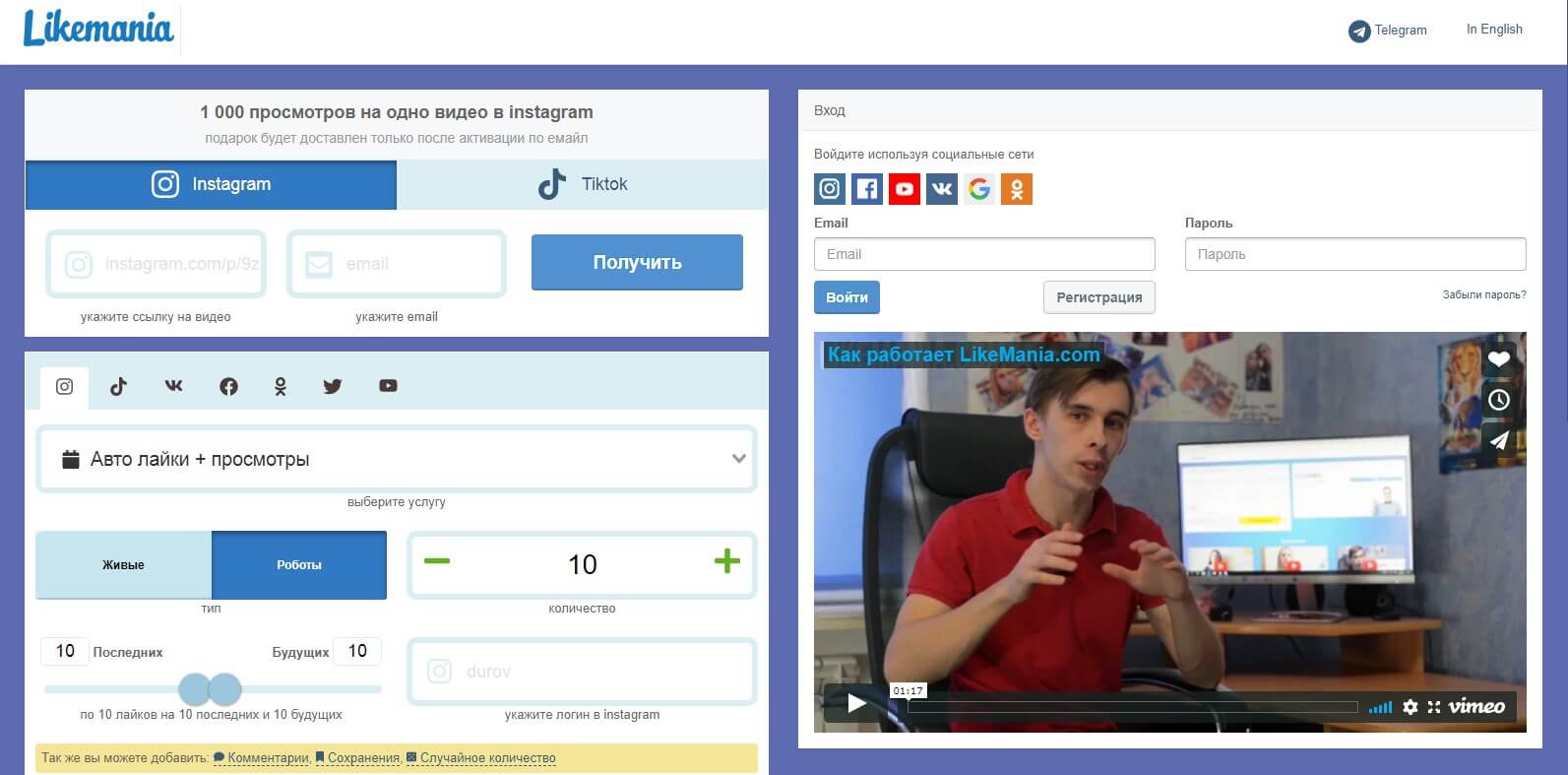Screen dimensions: 1568x775
Task: Like the video with heart icon
Action: pyautogui.click(x=1498, y=359)
